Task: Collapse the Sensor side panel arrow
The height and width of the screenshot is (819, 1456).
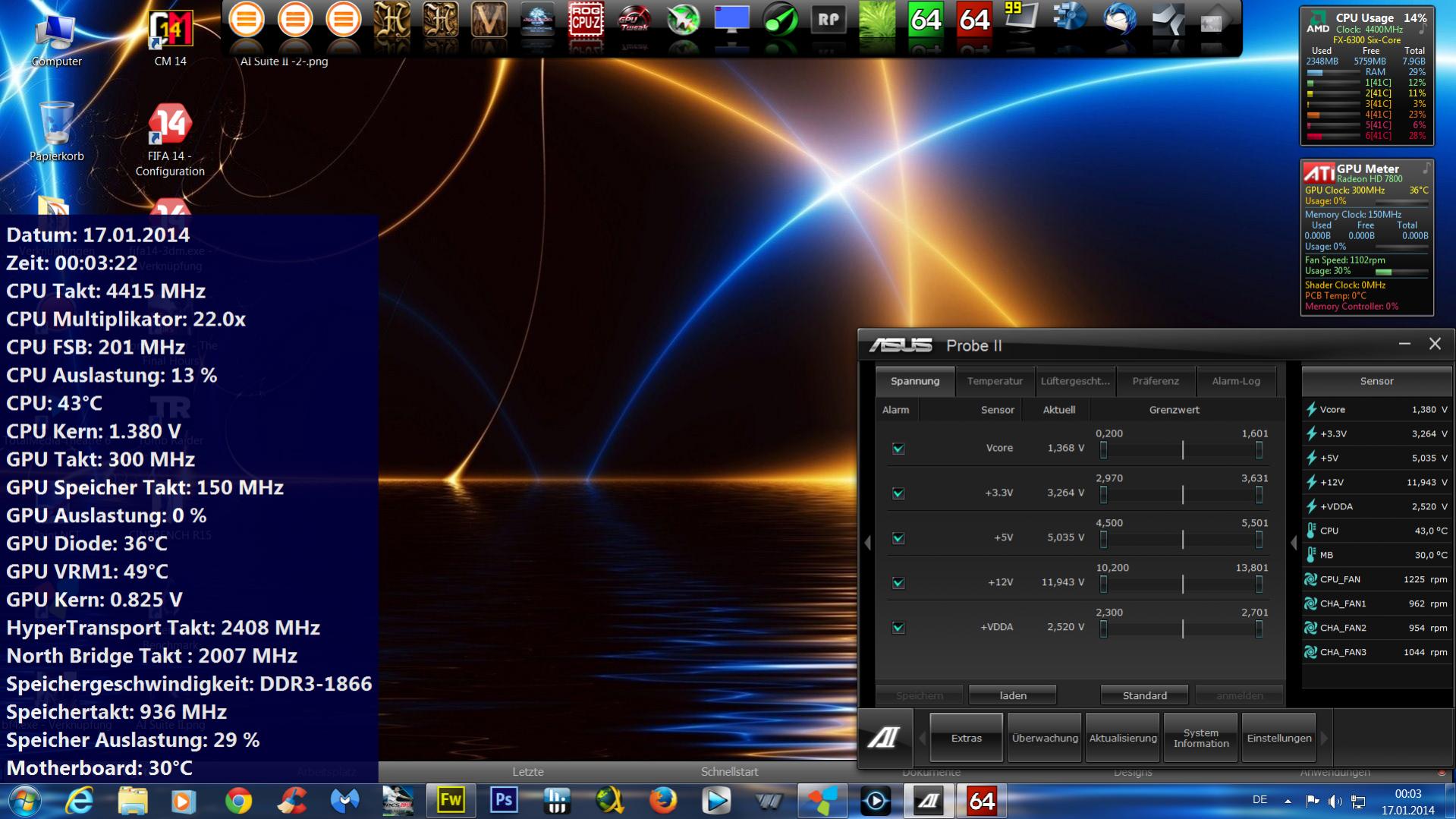Action: (x=1294, y=542)
